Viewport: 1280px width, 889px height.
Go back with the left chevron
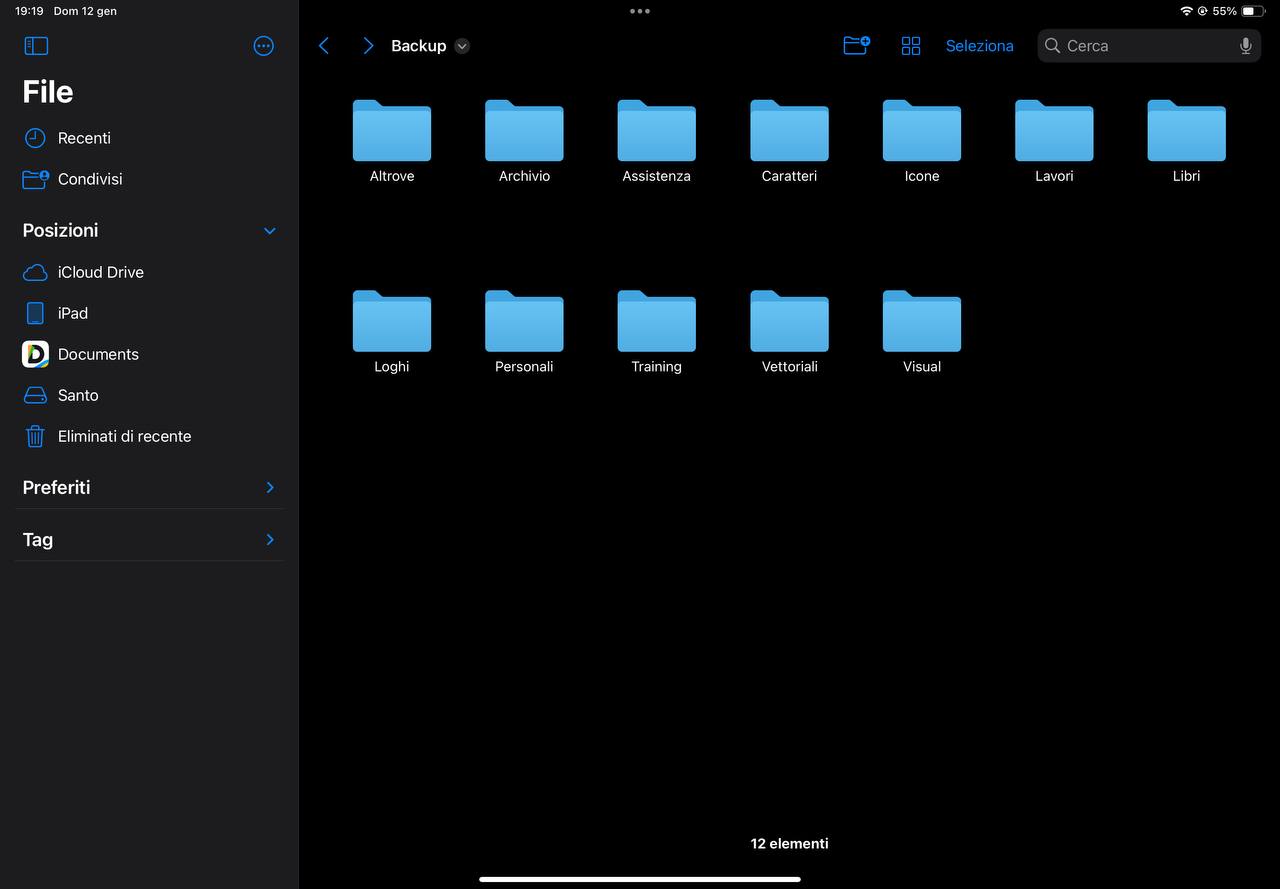coord(324,46)
